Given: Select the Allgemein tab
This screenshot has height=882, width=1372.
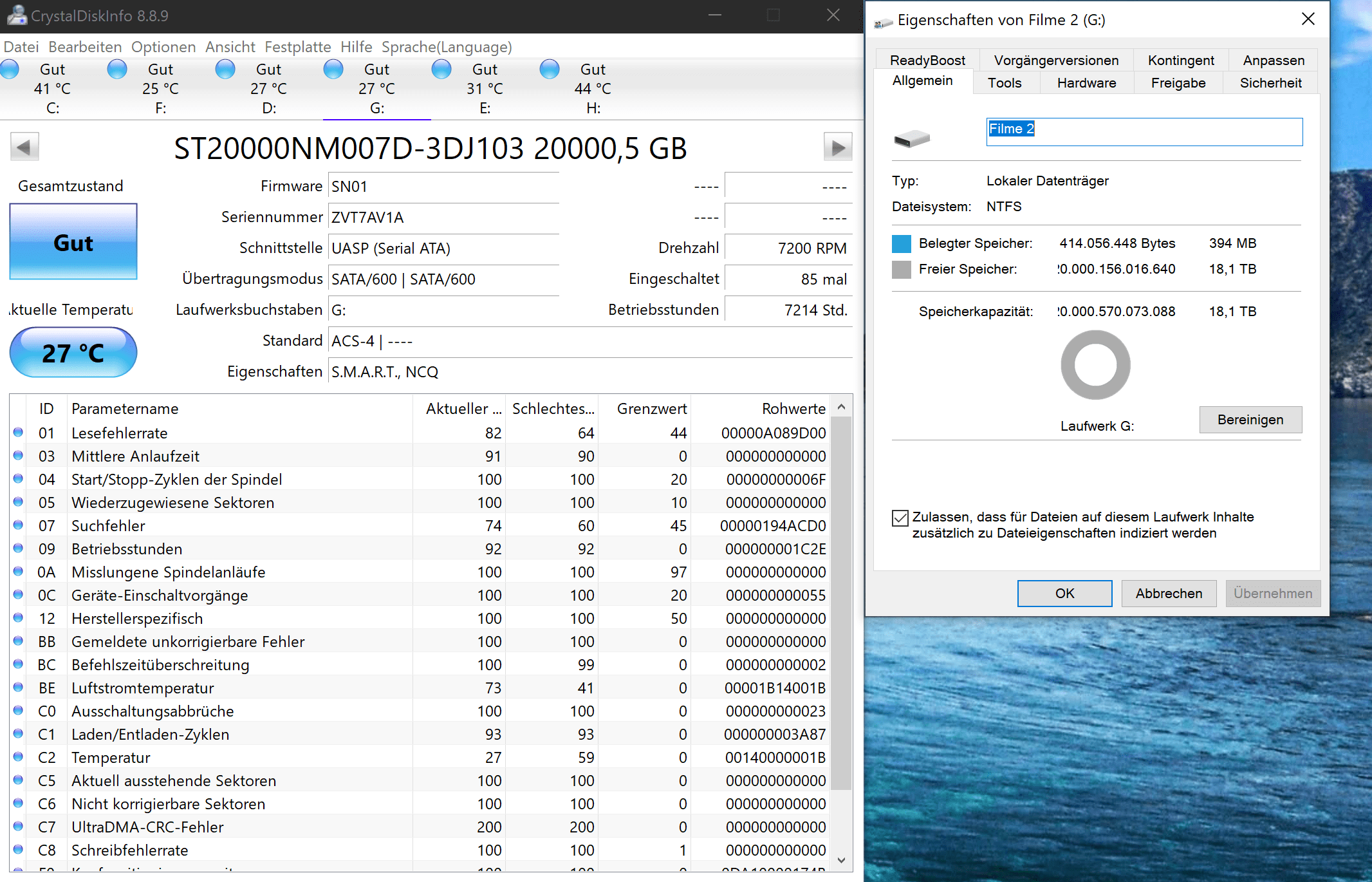Looking at the screenshot, I should (923, 81).
